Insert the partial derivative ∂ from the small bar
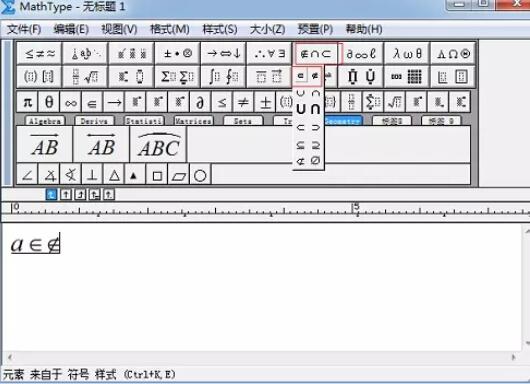530x384 pixels. coord(200,102)
